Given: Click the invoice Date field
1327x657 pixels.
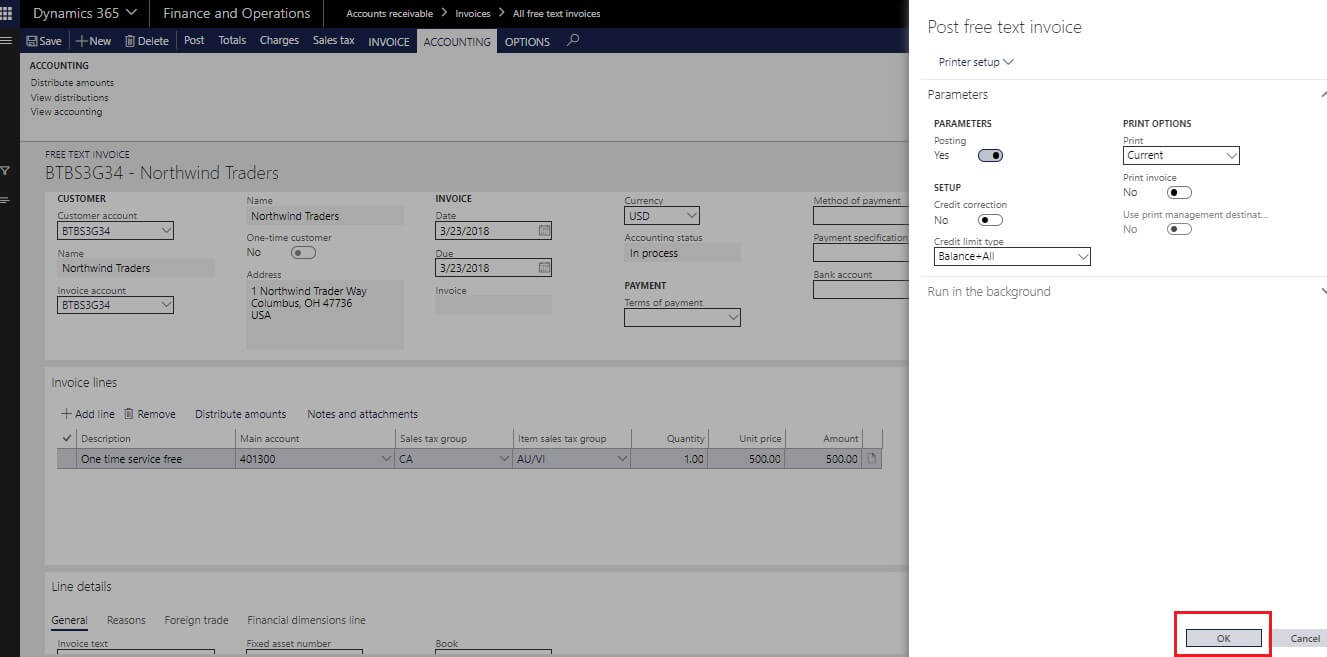Looking at the screenshot, I should pos(493,231).
